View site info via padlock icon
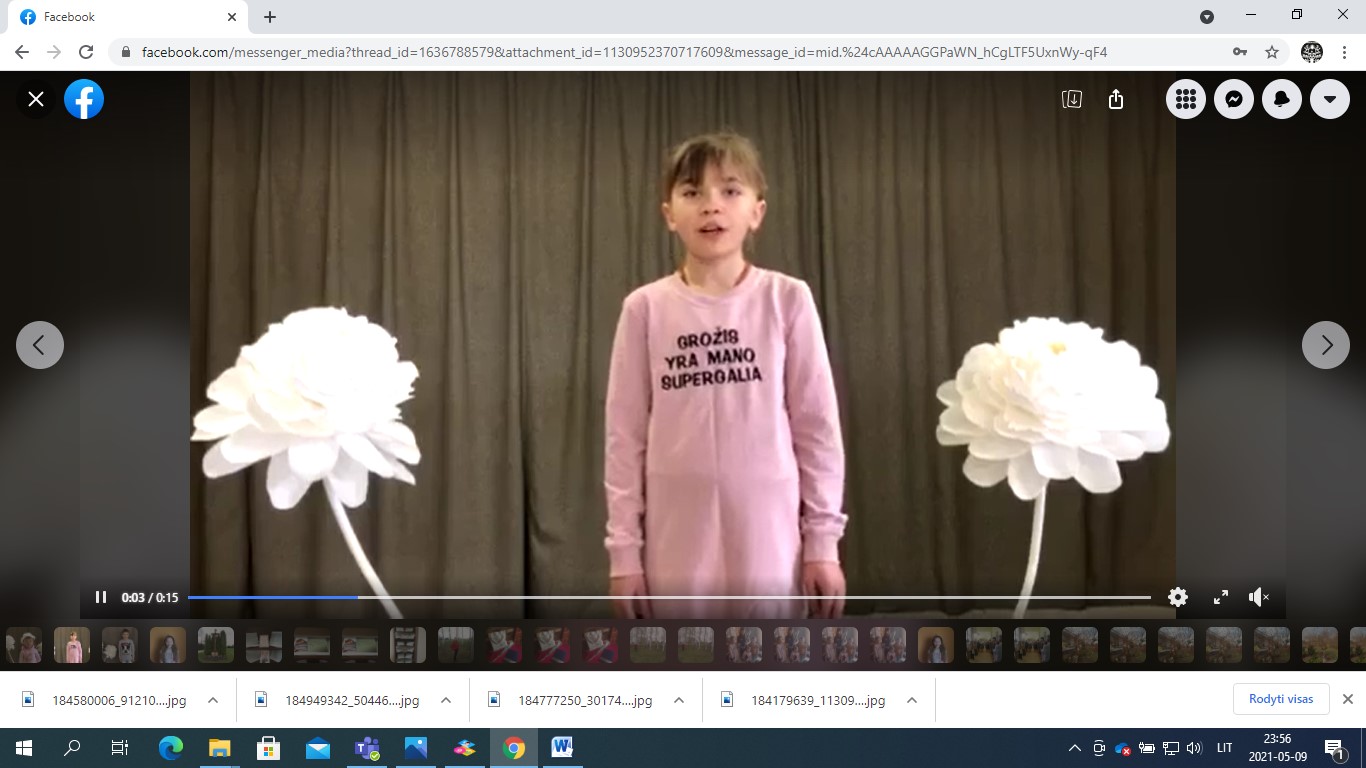The width and height of the screenshot is (1366, 768). tap(126, 52)
